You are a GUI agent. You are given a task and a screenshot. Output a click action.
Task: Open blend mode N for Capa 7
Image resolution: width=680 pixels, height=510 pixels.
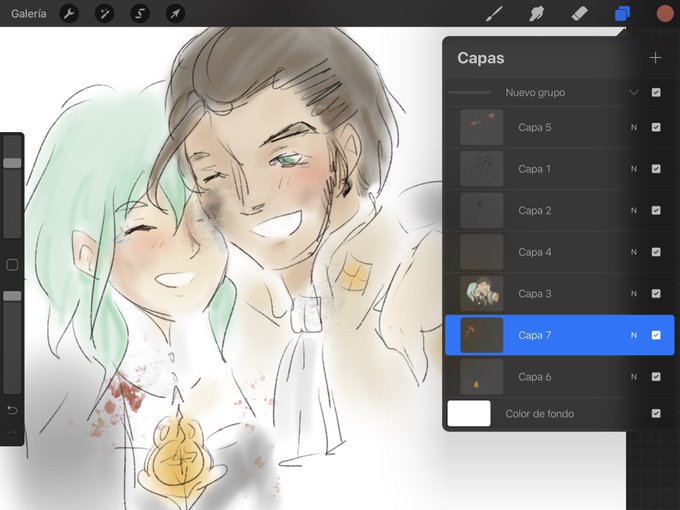(x=634, y=335)
